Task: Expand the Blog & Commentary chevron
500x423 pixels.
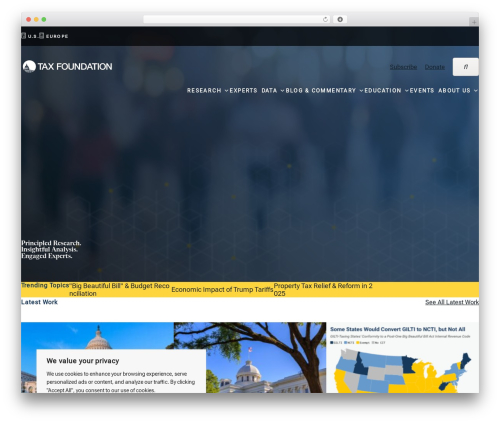Action: [361, 91]
